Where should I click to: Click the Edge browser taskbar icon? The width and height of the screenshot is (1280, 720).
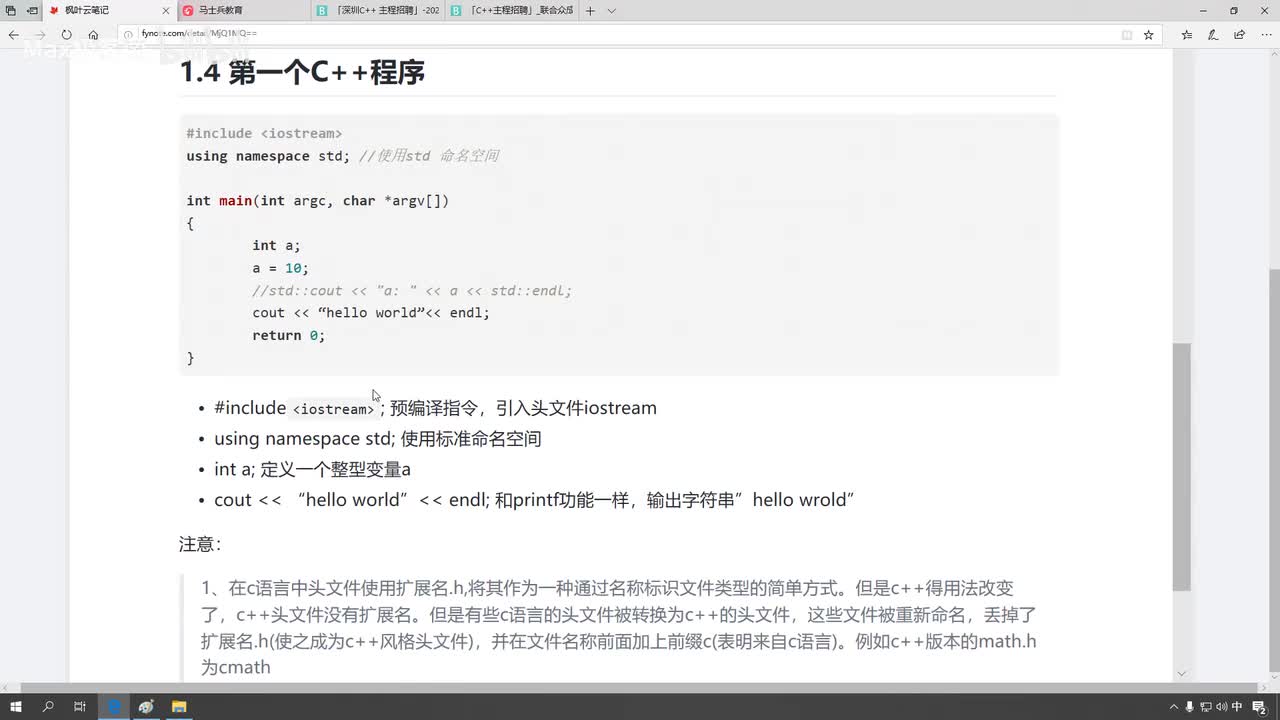[114, 706]
